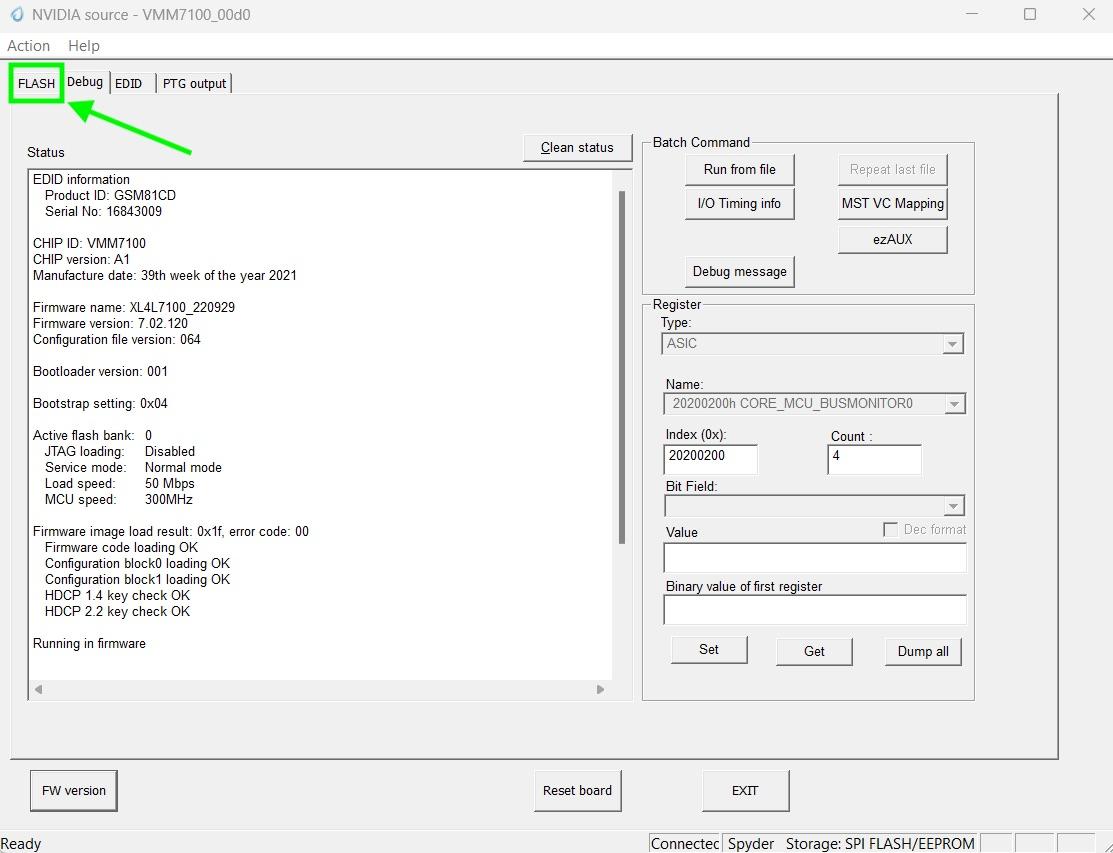Show I/O Timing info
The height and width of the screenshot is (853, 1113).
pos(739,203)
